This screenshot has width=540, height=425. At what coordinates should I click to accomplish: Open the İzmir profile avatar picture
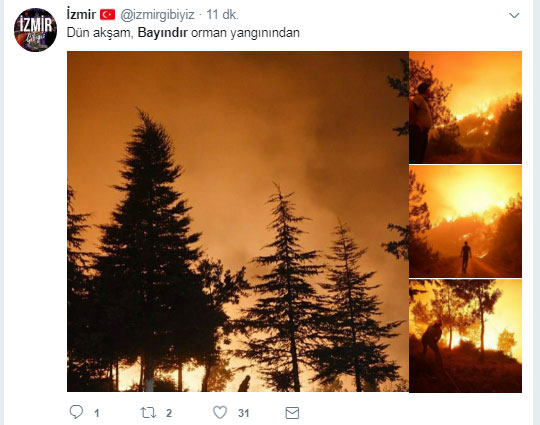click(35, 30)
